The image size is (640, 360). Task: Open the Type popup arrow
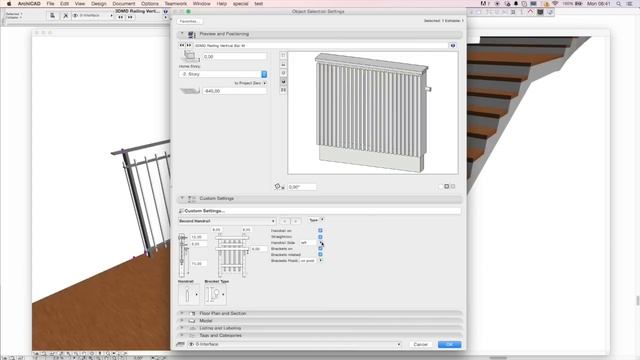click(322, 220)
